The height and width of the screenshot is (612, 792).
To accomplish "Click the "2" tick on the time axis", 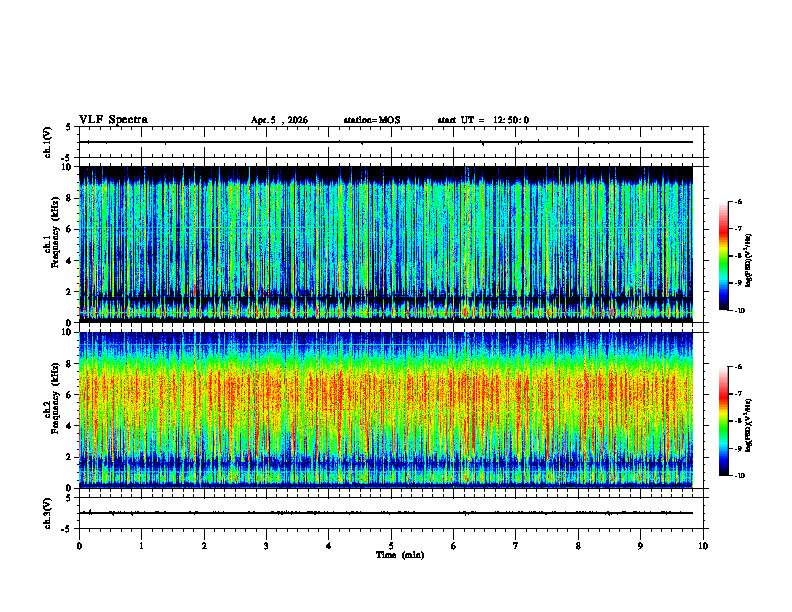I will (204, 546).
